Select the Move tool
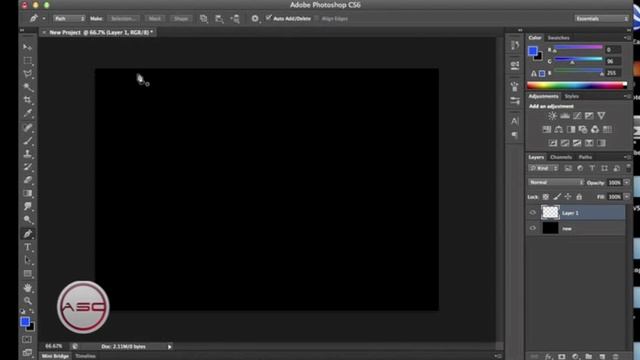 coord(27,47)
